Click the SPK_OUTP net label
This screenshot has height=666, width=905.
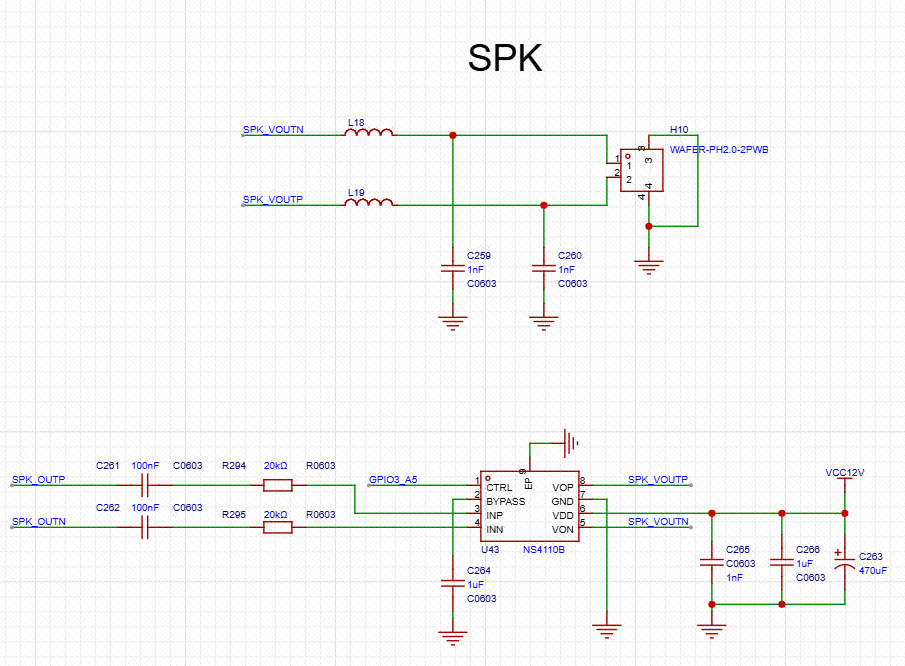(39, 480)
